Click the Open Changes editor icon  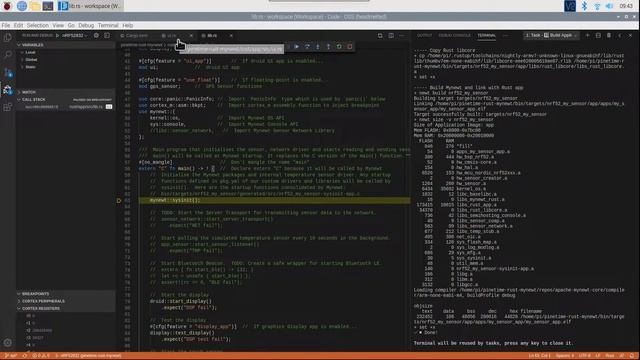pyautogui.click(x=380, y=36)
